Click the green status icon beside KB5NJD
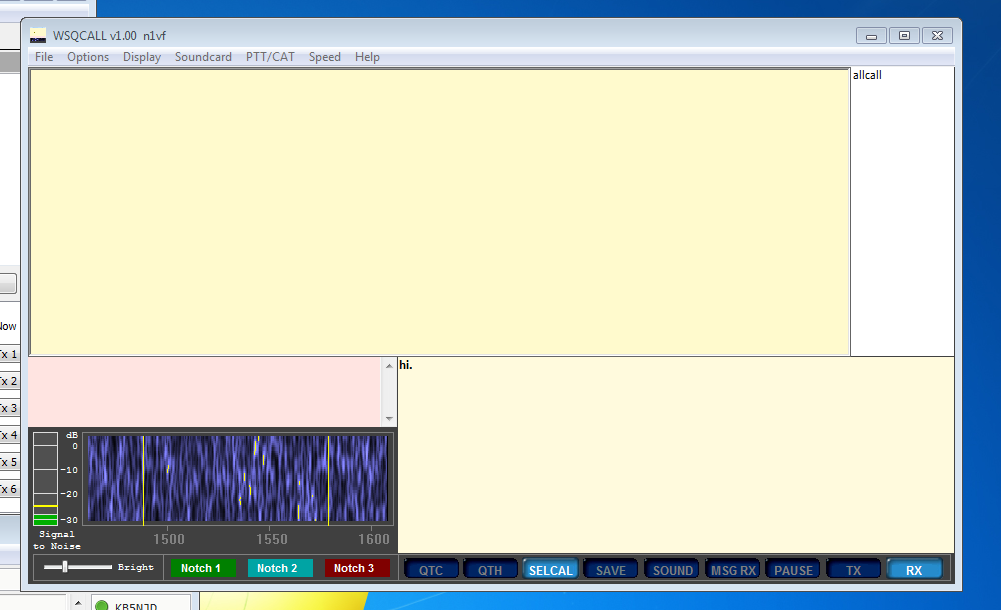The height and width of the screenshot is (610, 1001). [102, 605]
